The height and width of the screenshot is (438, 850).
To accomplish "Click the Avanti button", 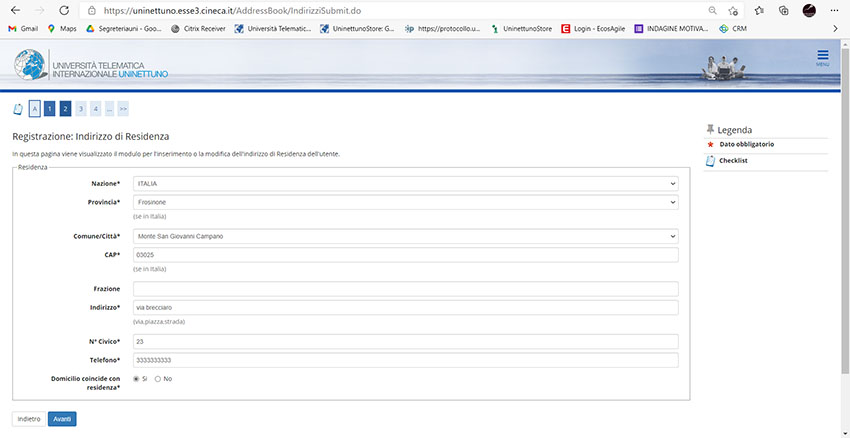I will point(62,419).
